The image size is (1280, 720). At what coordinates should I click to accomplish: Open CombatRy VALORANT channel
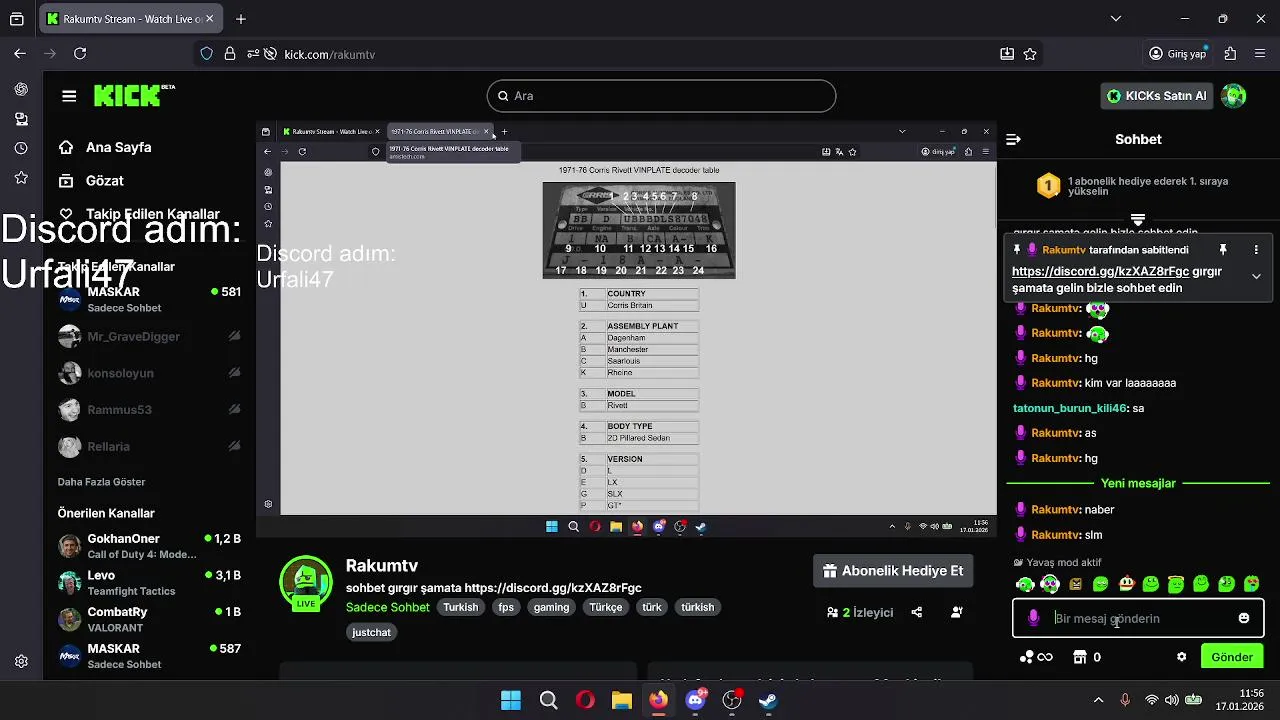(149, 619)
